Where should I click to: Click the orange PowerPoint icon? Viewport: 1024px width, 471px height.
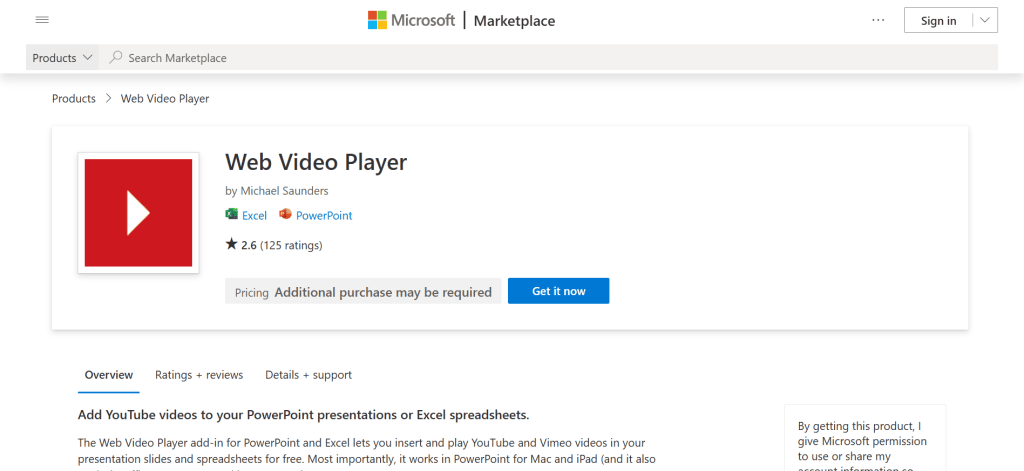point(285,215)
